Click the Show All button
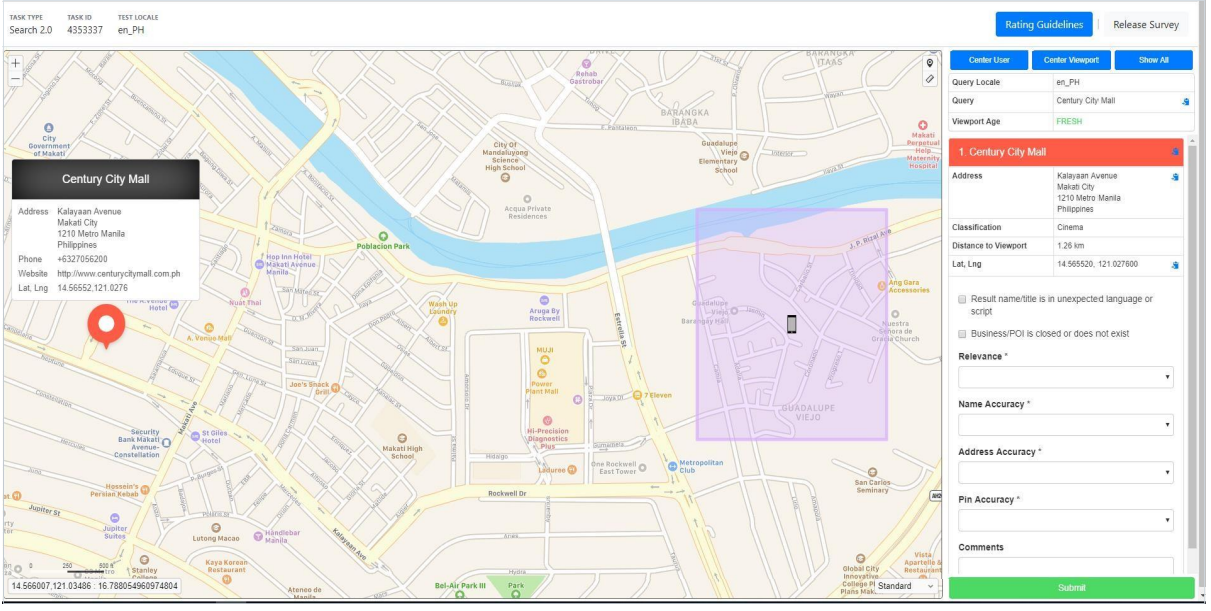The image size is (1211, 611). 1153,61
